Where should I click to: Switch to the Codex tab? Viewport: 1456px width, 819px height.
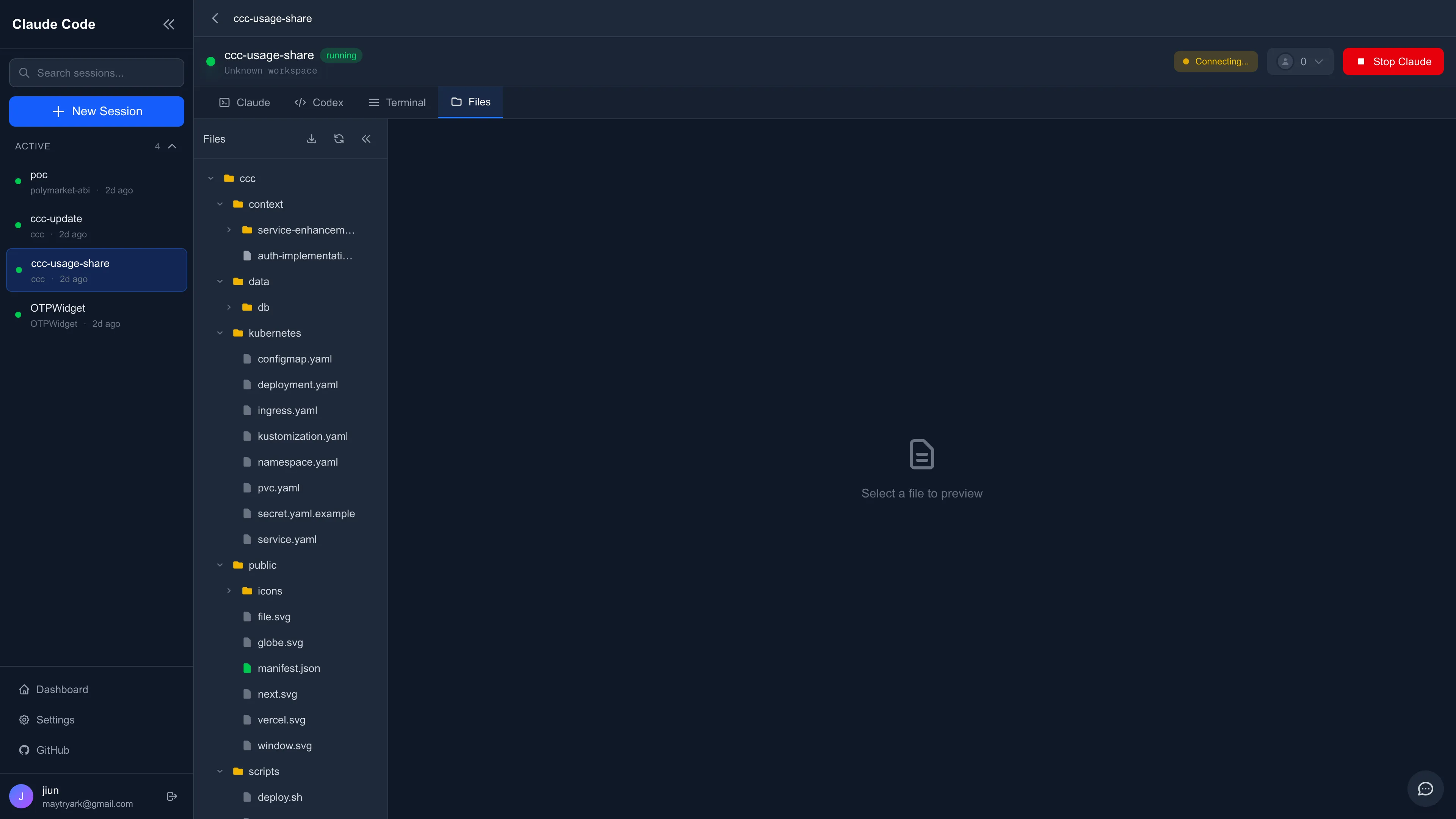pyautogui.click(x=319, y=102)
